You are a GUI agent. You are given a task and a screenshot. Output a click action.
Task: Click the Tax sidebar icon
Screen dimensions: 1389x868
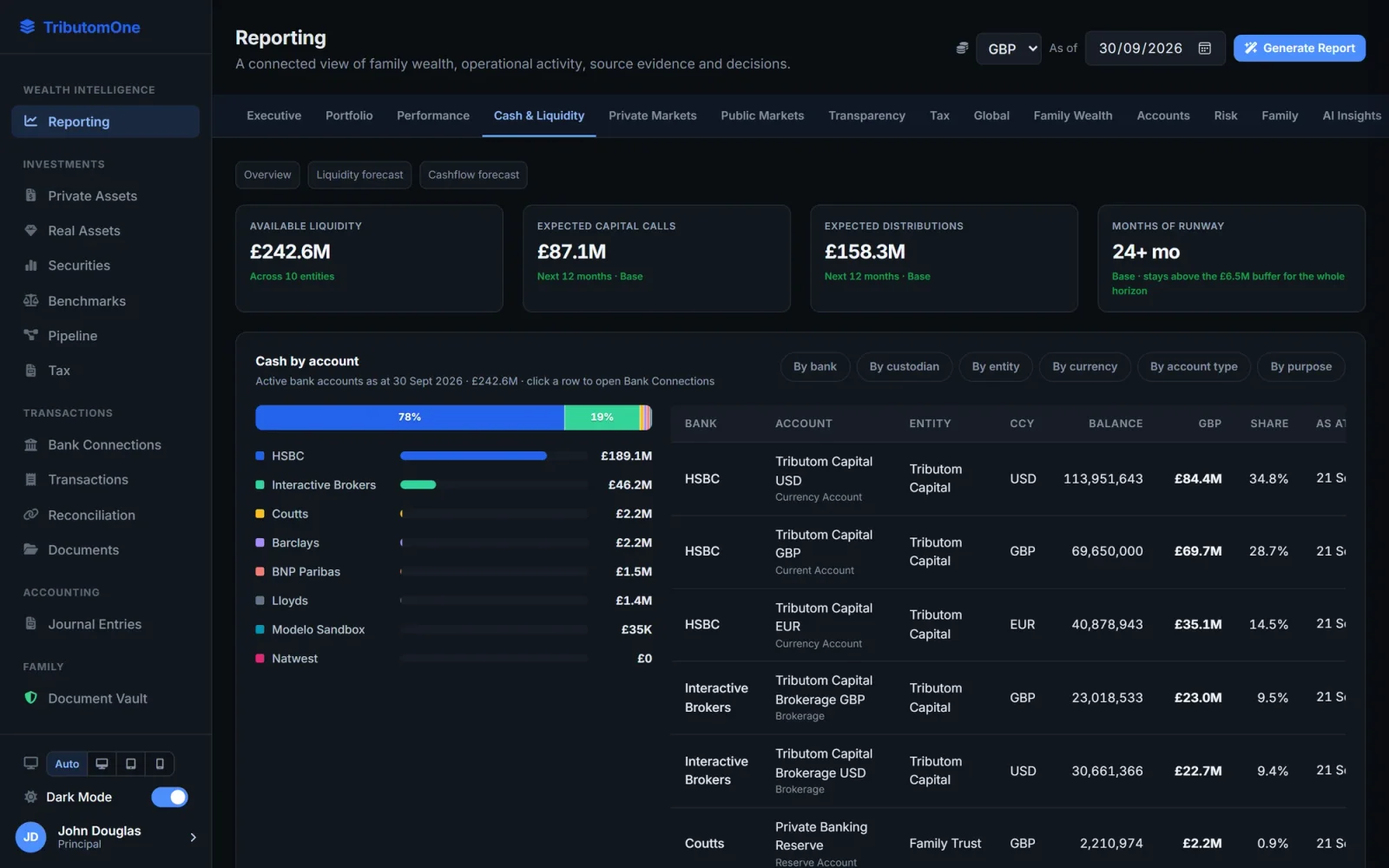(31, 370)
